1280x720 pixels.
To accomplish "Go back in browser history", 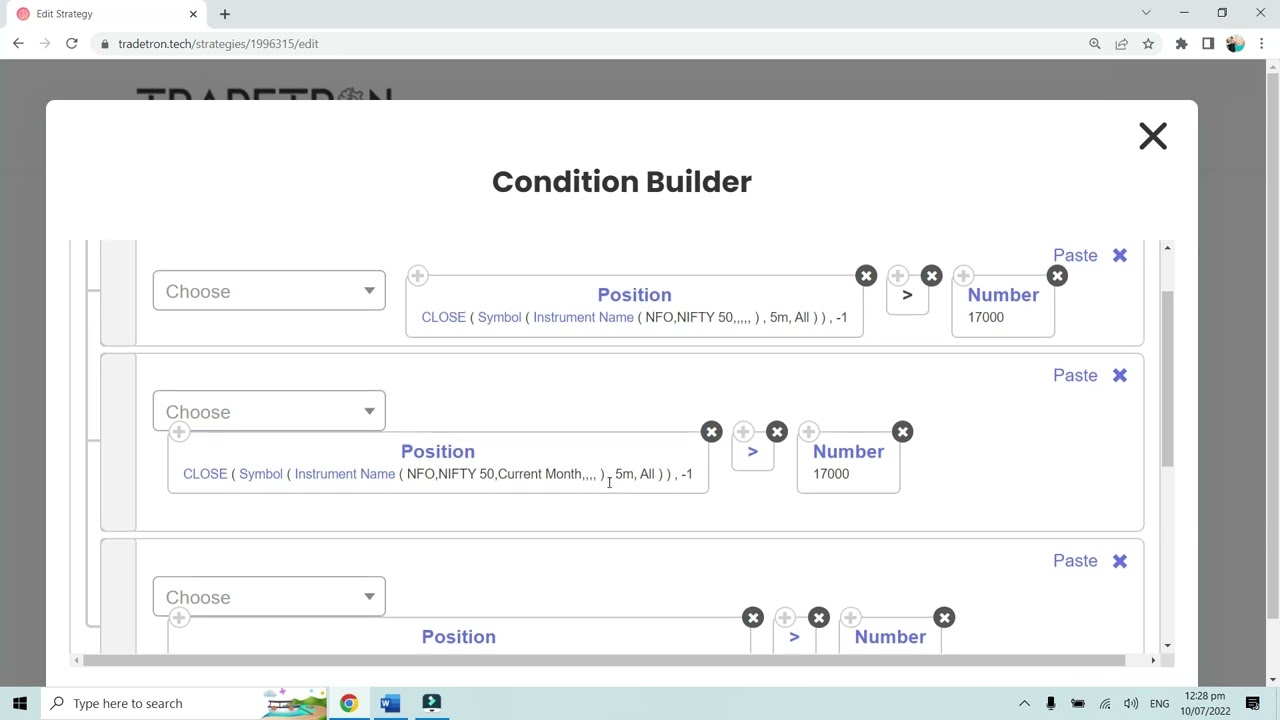I will tap(18, 44).
